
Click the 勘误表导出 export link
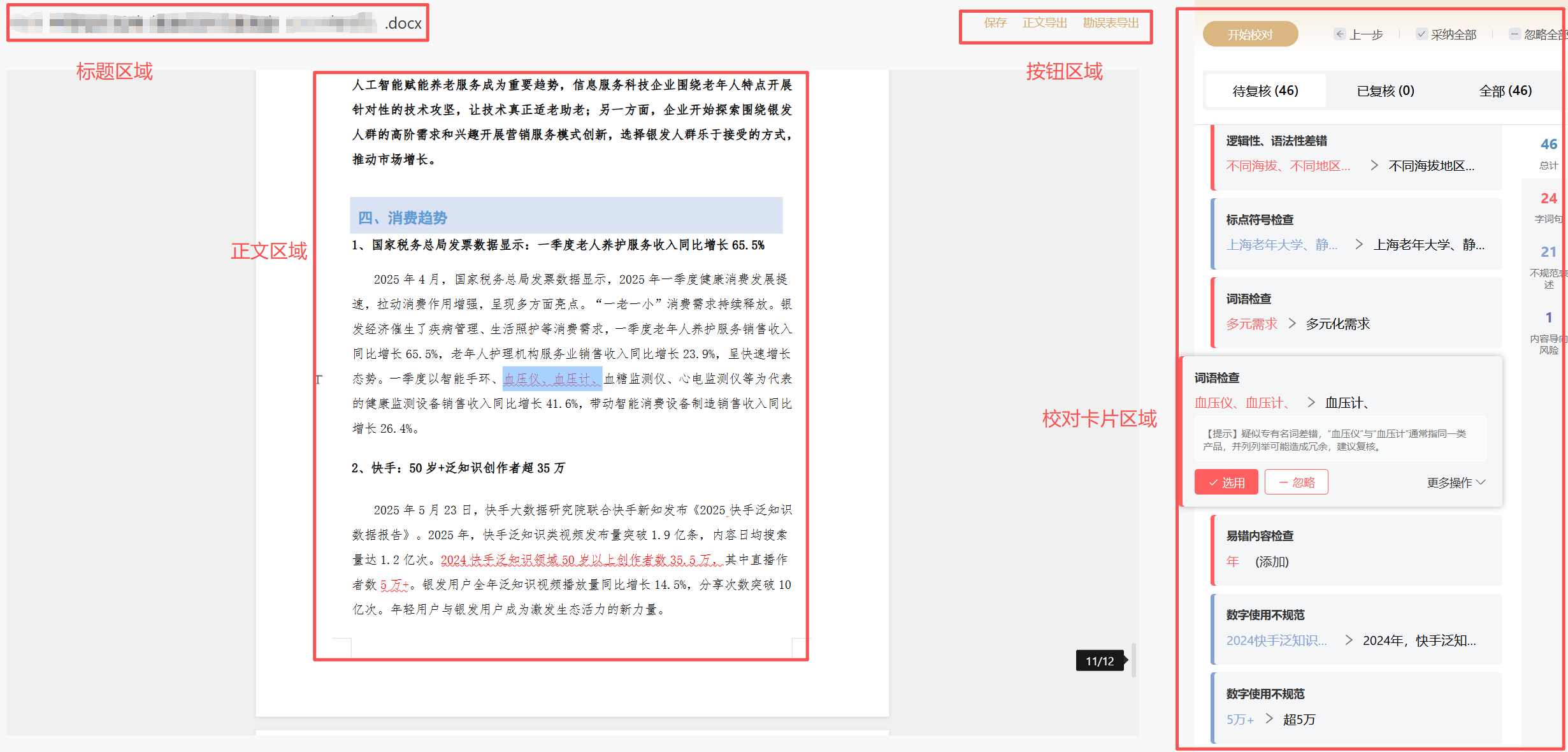coord(1111,23)
